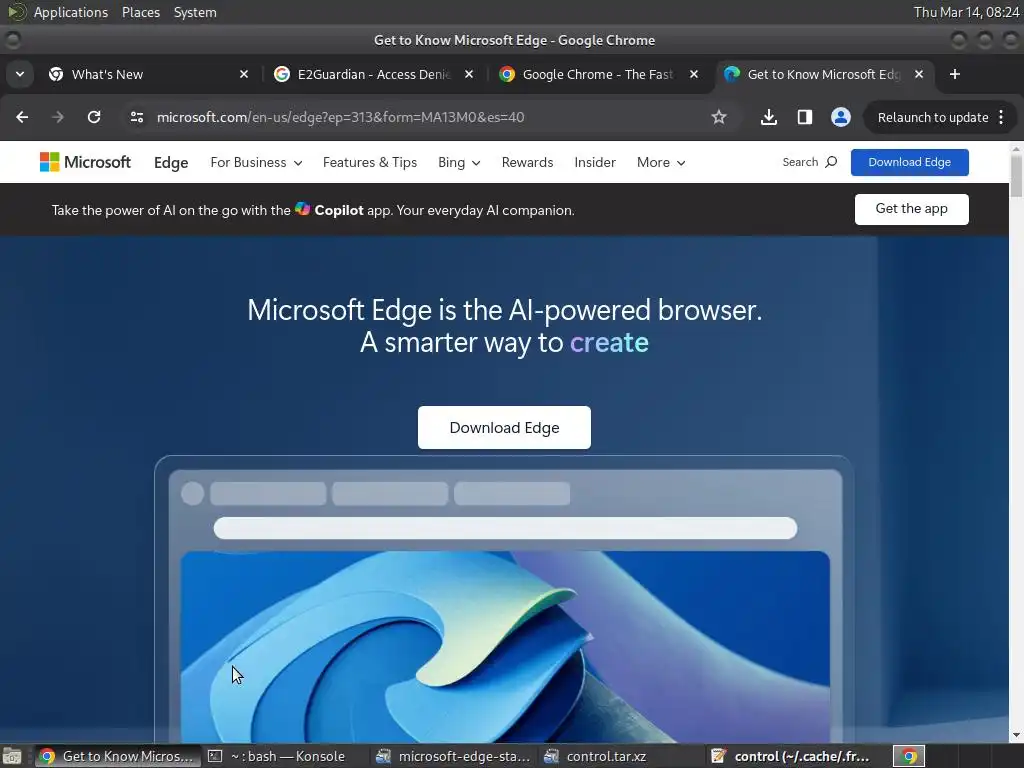This screenshot has height=768, width=1024.
Task: Close the Get to Know Microsoft Edge tab
Action: 919,74
